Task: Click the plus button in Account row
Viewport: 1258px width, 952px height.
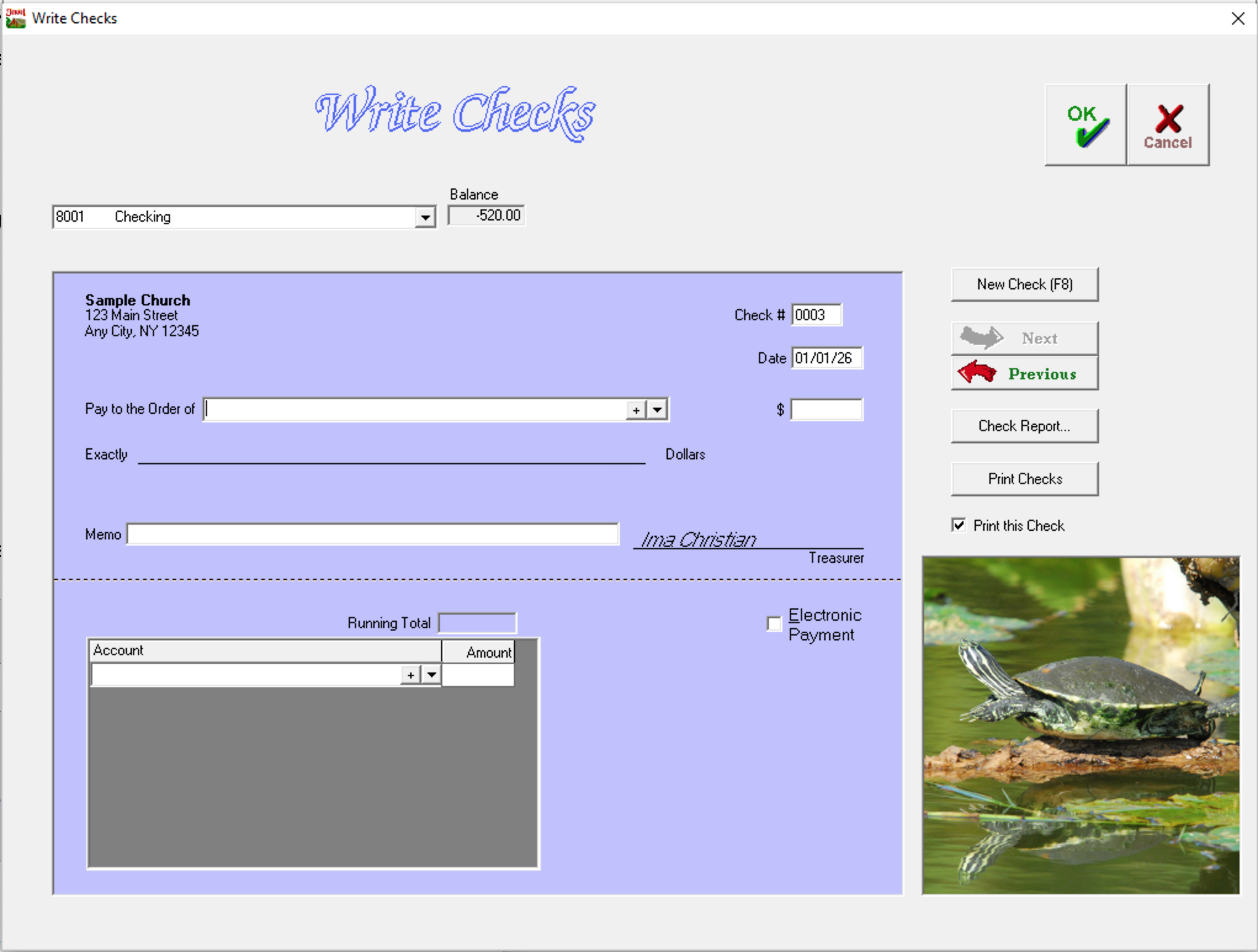Action: [x=410, y=675]
